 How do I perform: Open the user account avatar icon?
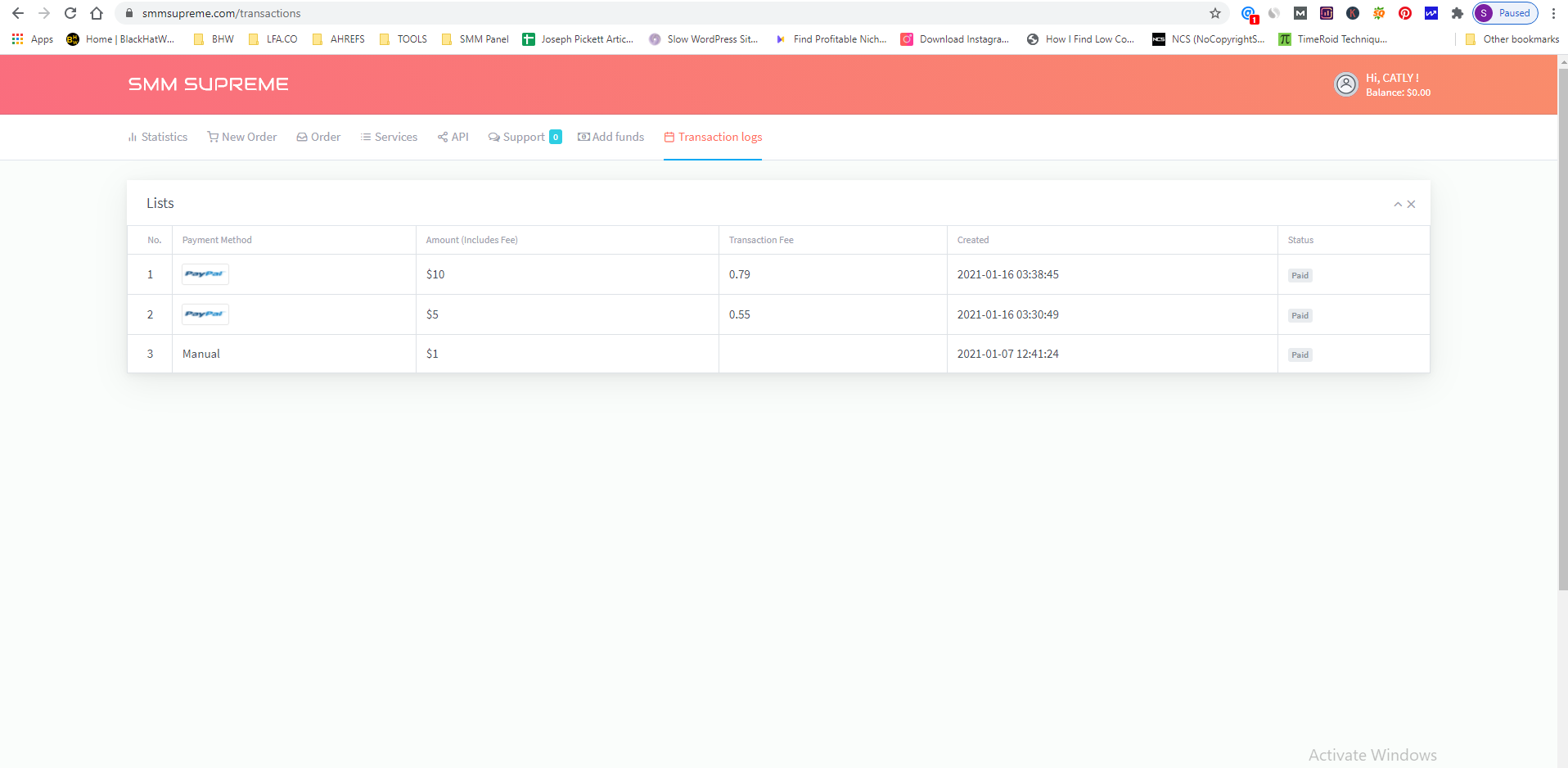click(1346, 84)
